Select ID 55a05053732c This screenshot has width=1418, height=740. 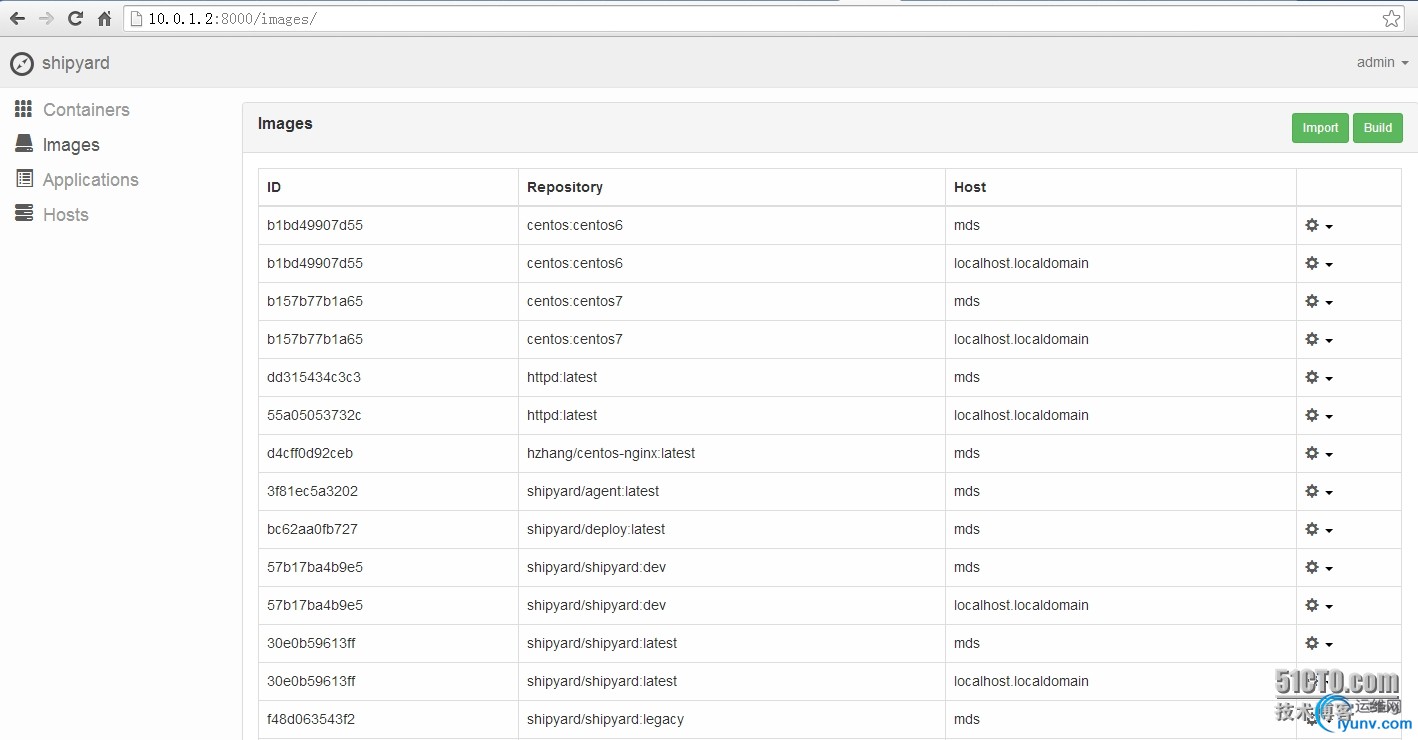314,415
